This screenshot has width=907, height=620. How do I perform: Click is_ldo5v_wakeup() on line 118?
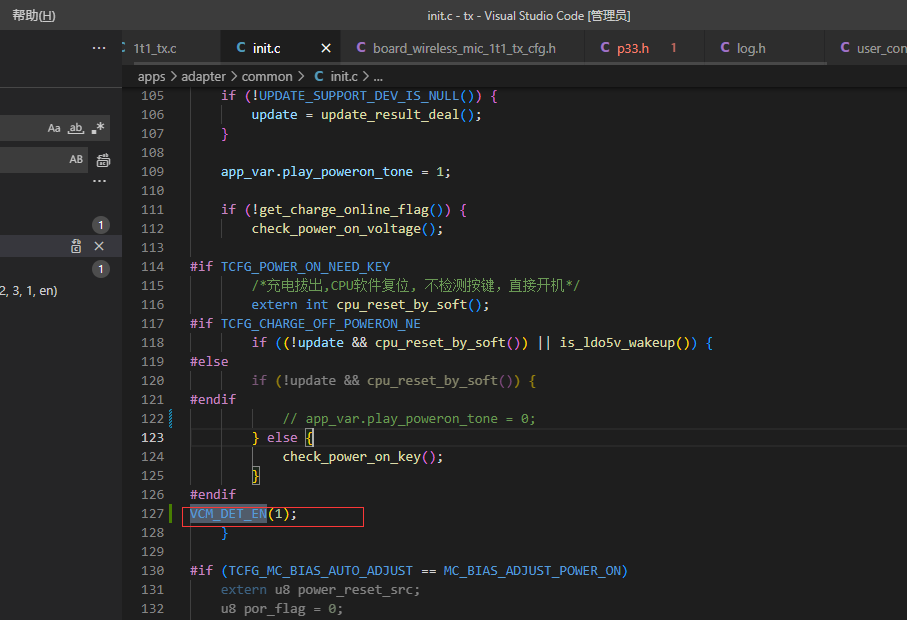[628, 343]
